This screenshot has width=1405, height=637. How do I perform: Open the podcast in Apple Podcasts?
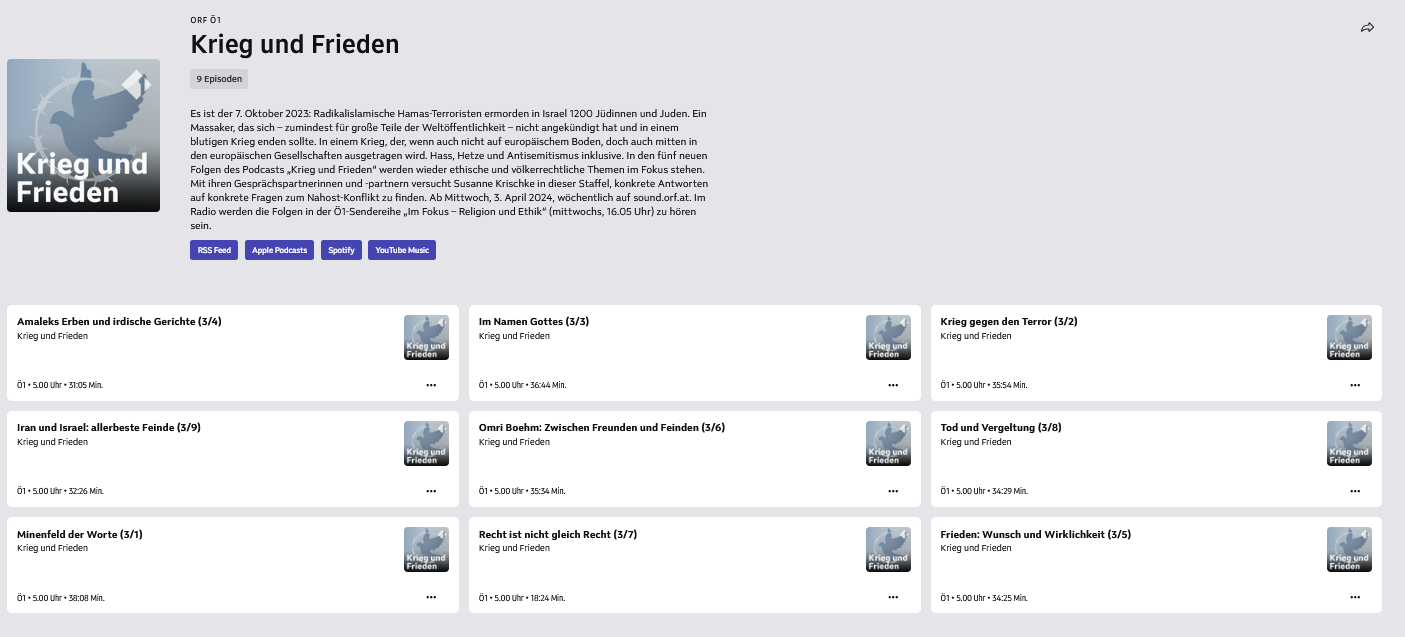[x=279, y=250]
